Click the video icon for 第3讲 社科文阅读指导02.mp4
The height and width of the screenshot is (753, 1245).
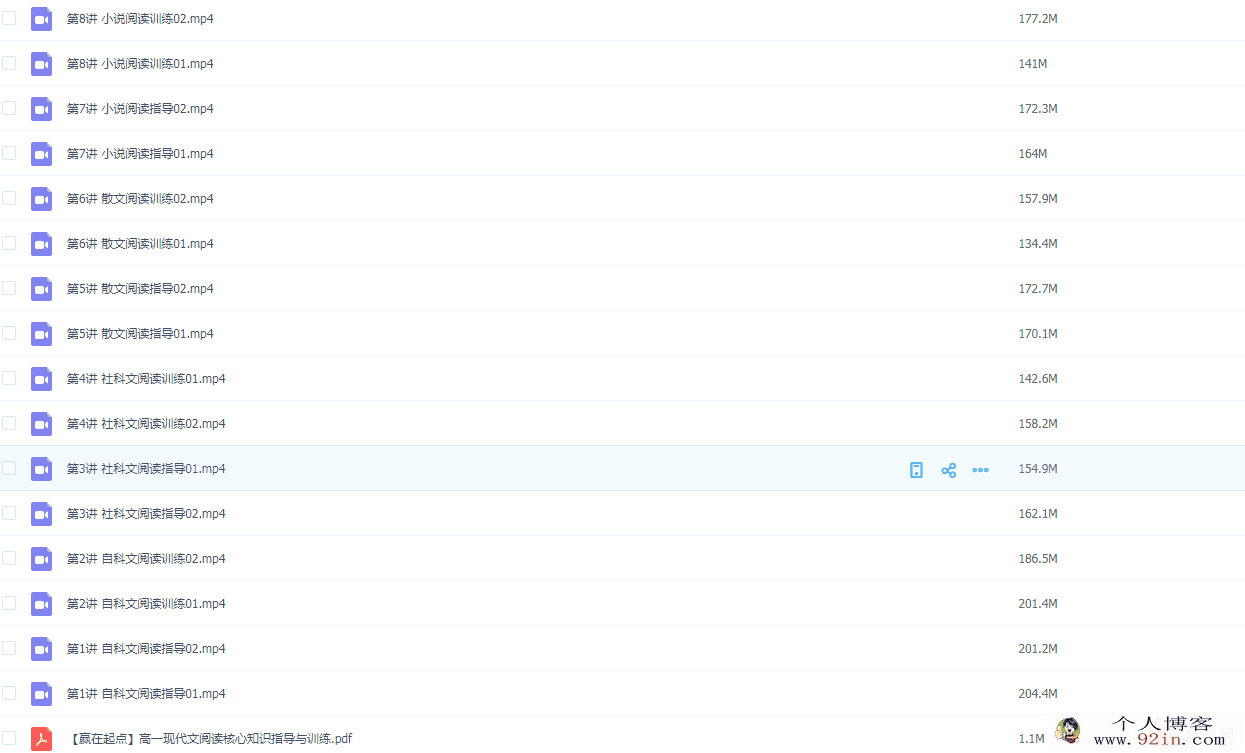pos(41,514)
